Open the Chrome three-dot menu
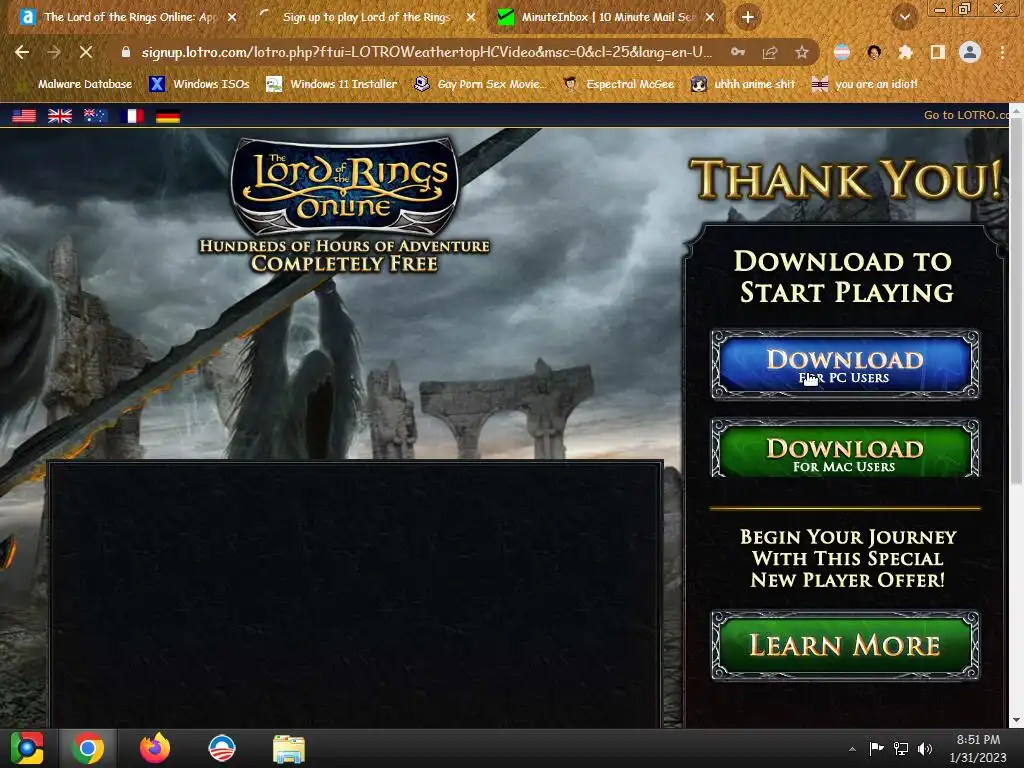Image resolution: width=1024 pixels, height=768 pixels. pyautogui.click(x=1002, y=52)
